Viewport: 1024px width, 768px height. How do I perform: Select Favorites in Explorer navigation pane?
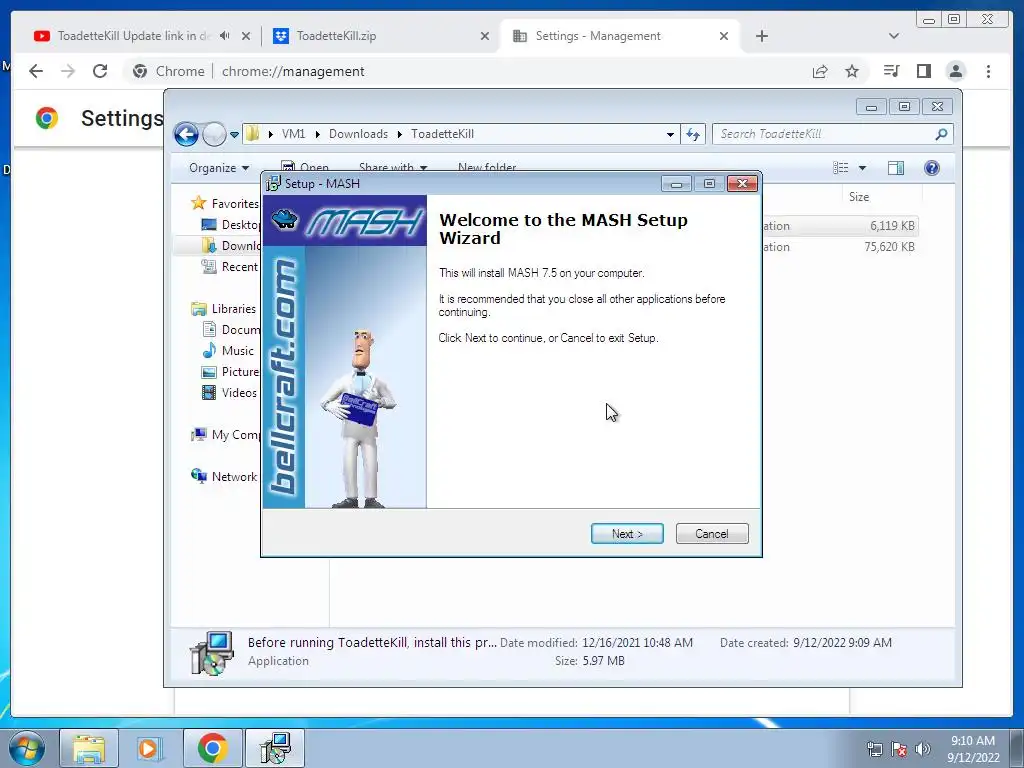click(225, 204)
